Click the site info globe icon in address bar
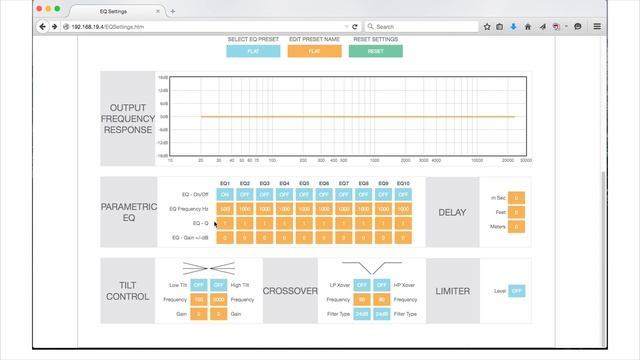640x360 pixels. [66, 27]
